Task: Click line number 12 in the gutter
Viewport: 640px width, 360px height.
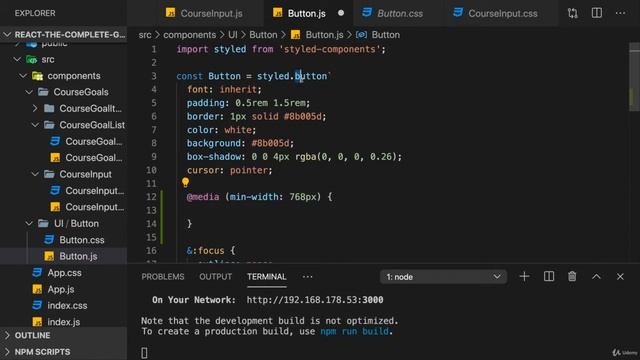Action: click(x=151, y=197)
